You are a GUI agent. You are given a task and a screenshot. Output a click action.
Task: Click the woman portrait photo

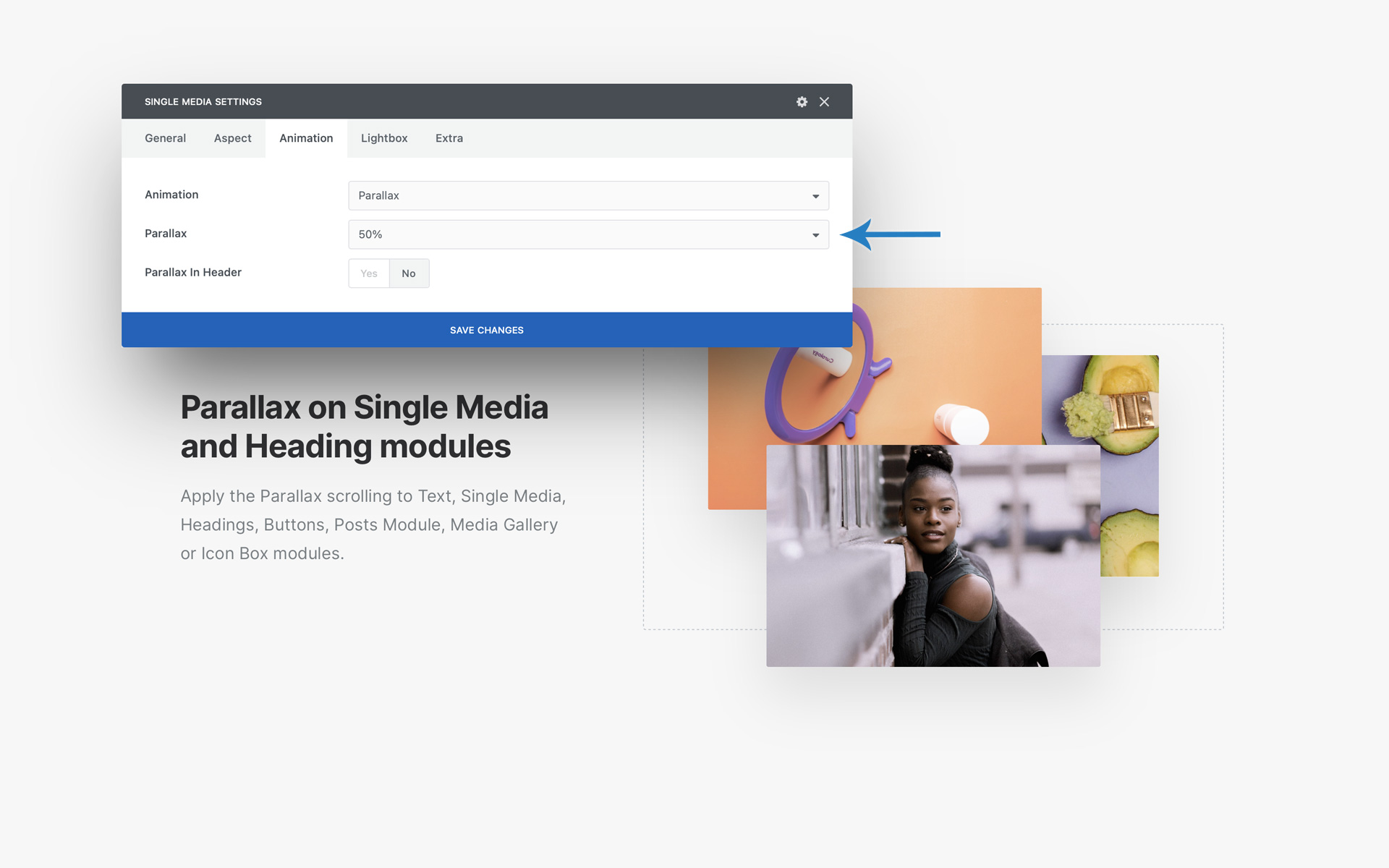point(933,556)
